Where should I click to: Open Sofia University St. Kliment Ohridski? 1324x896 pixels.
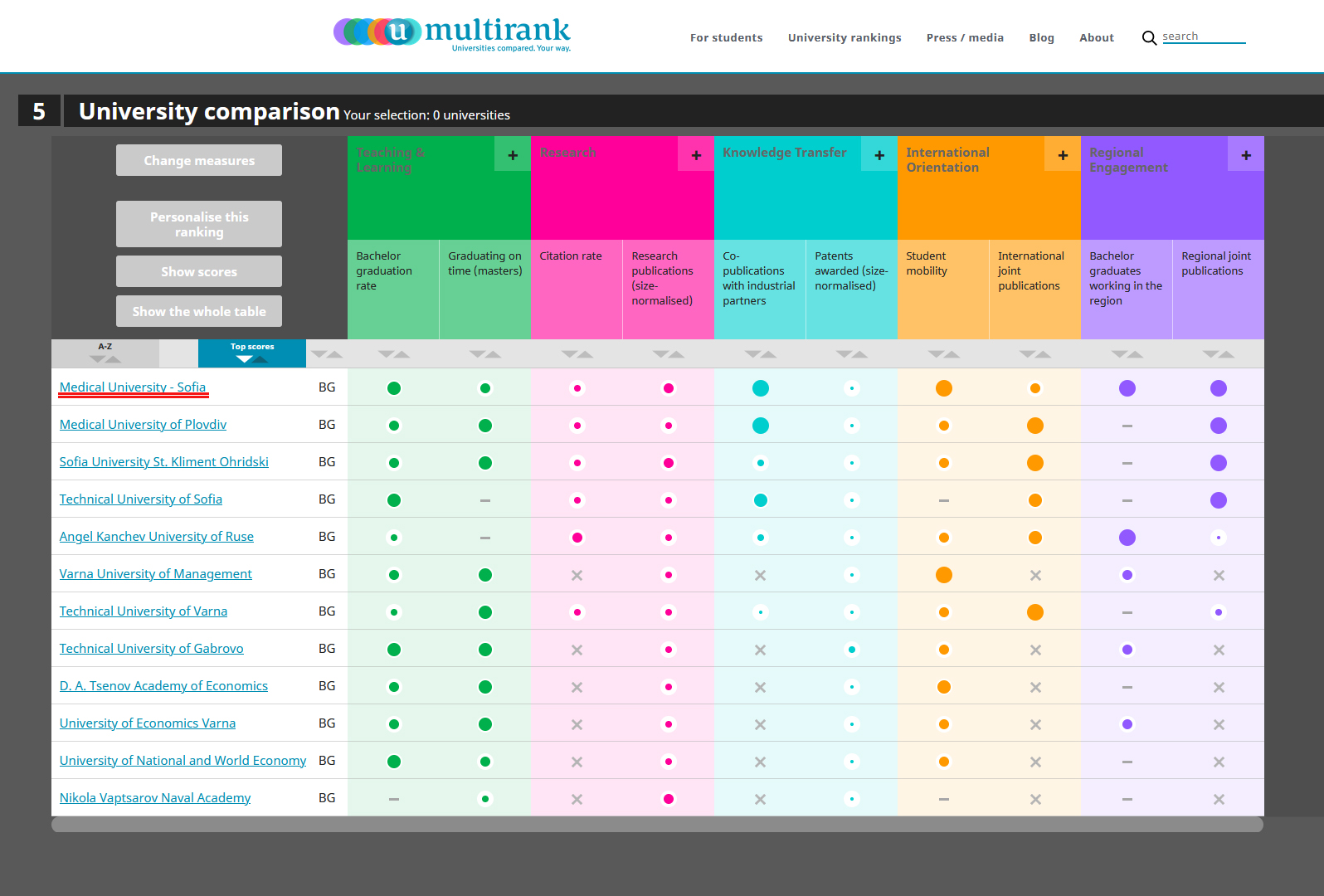[x=164, y=462]
